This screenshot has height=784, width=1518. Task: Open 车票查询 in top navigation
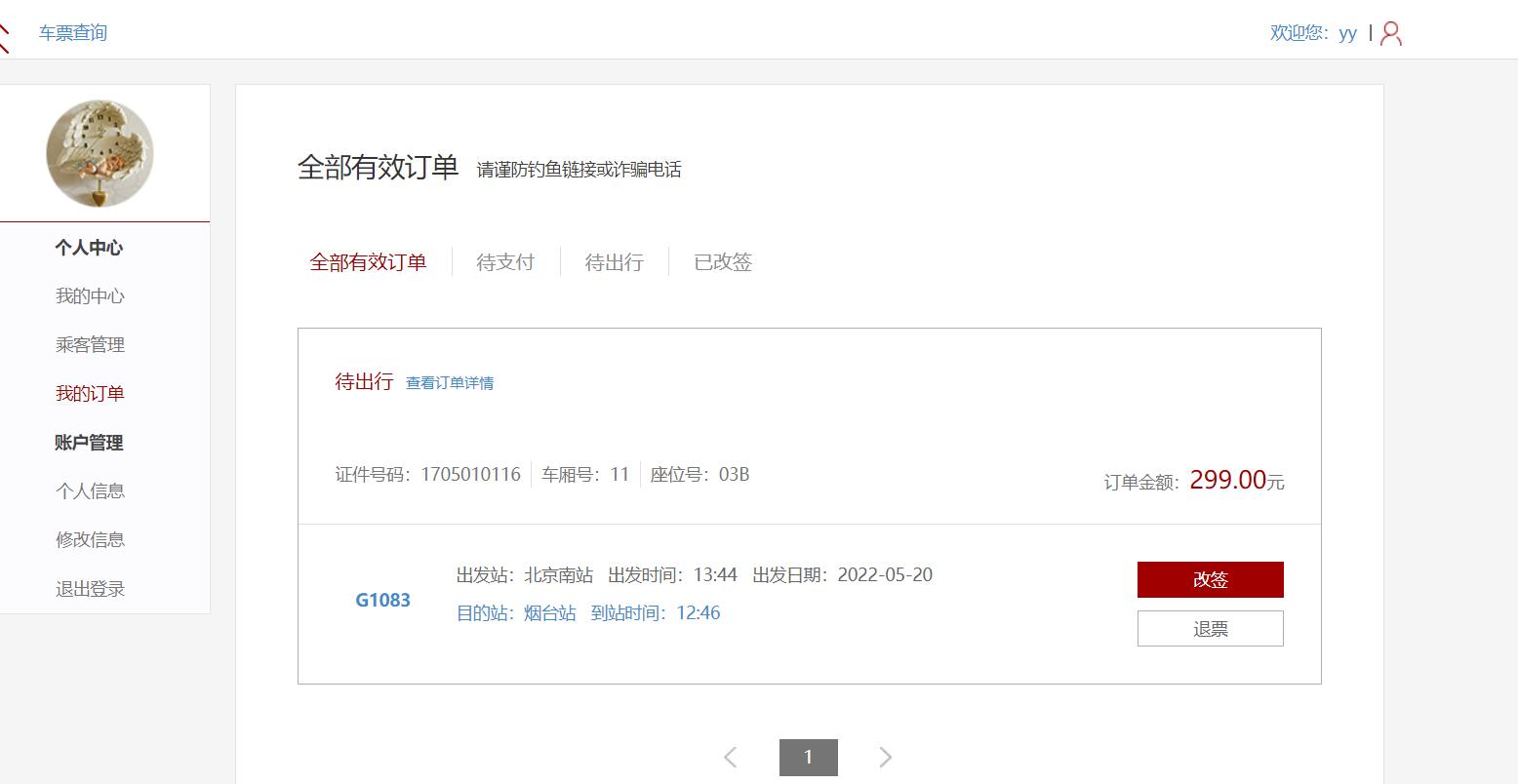point(73,33)
